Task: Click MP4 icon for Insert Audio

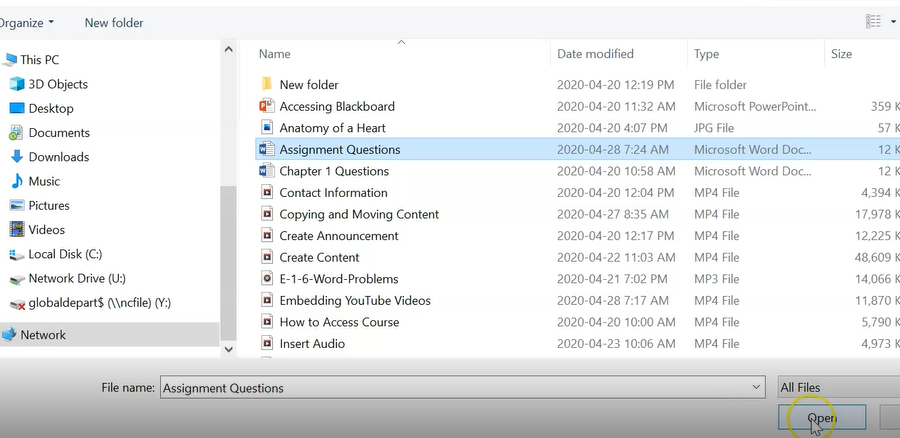Action: [x=266, y=343]
